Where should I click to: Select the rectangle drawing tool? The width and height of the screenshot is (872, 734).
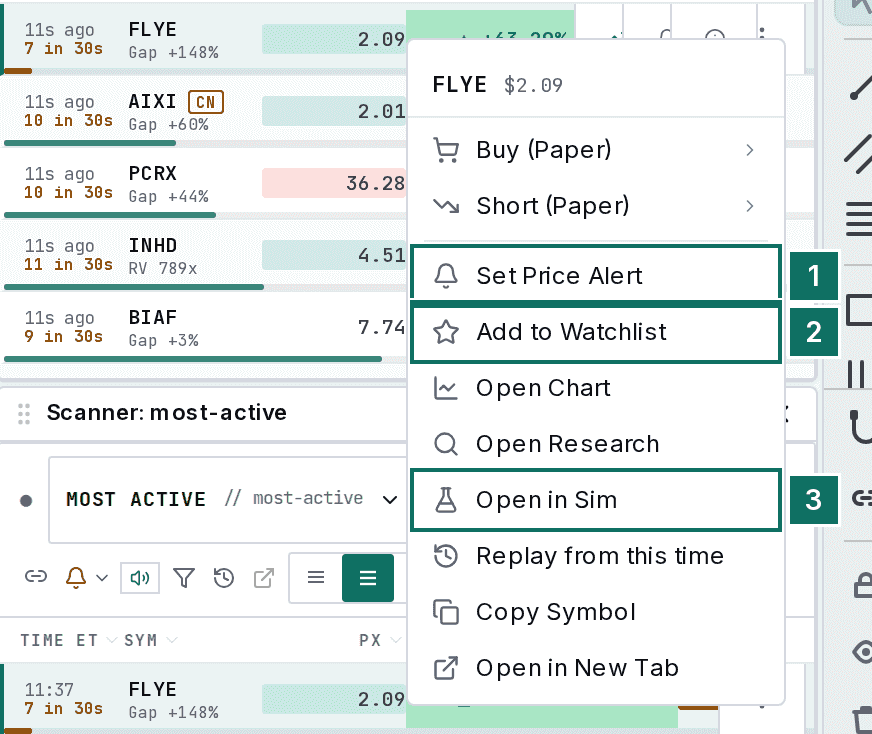[x=859, y=310]
